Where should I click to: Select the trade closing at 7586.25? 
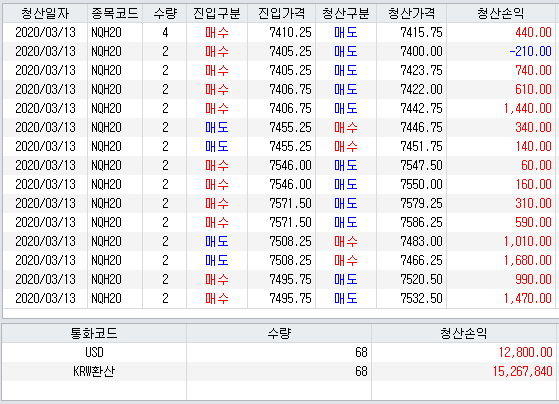click(279, 223)
